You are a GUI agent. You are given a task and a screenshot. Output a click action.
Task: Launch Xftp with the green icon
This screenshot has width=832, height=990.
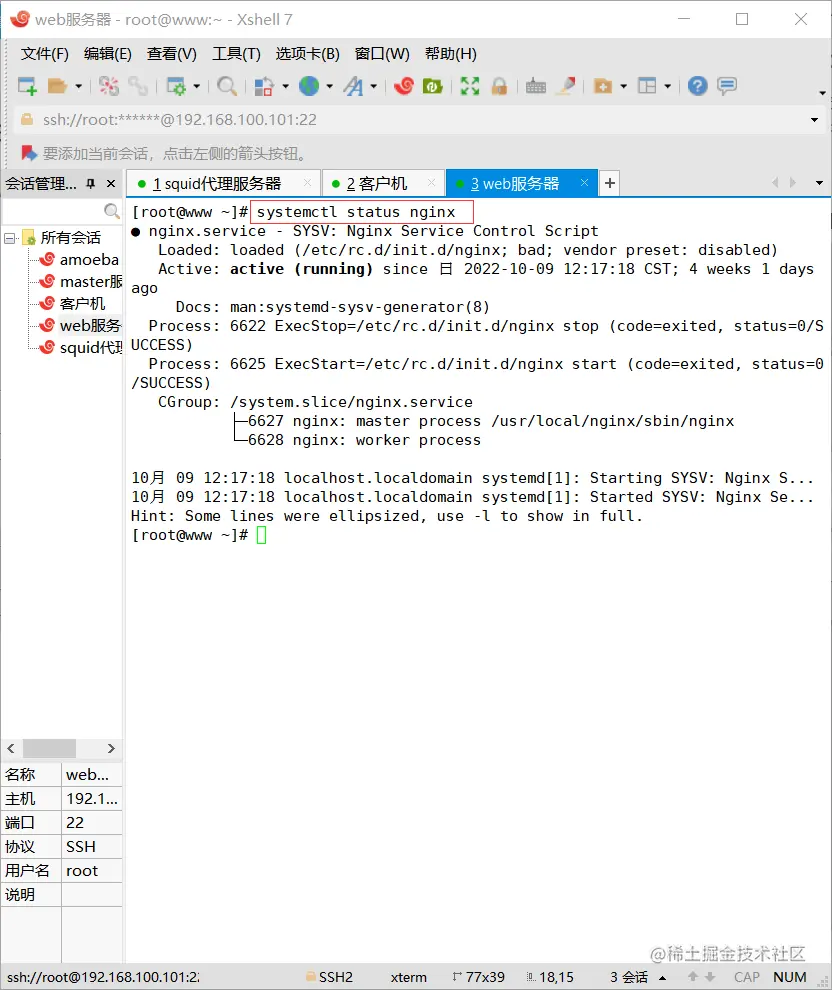click(x=432, y=86)
